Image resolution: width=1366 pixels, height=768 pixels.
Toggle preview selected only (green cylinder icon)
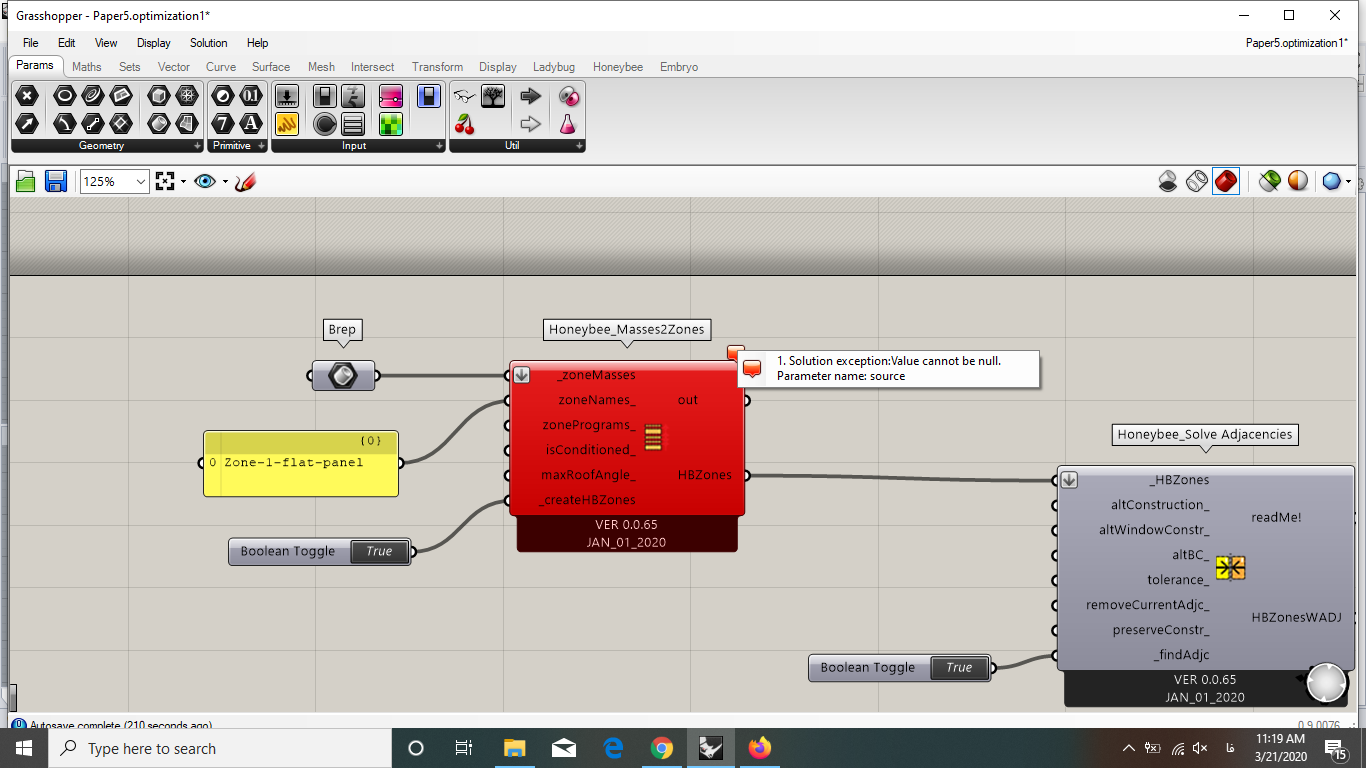pos(1269,181)
